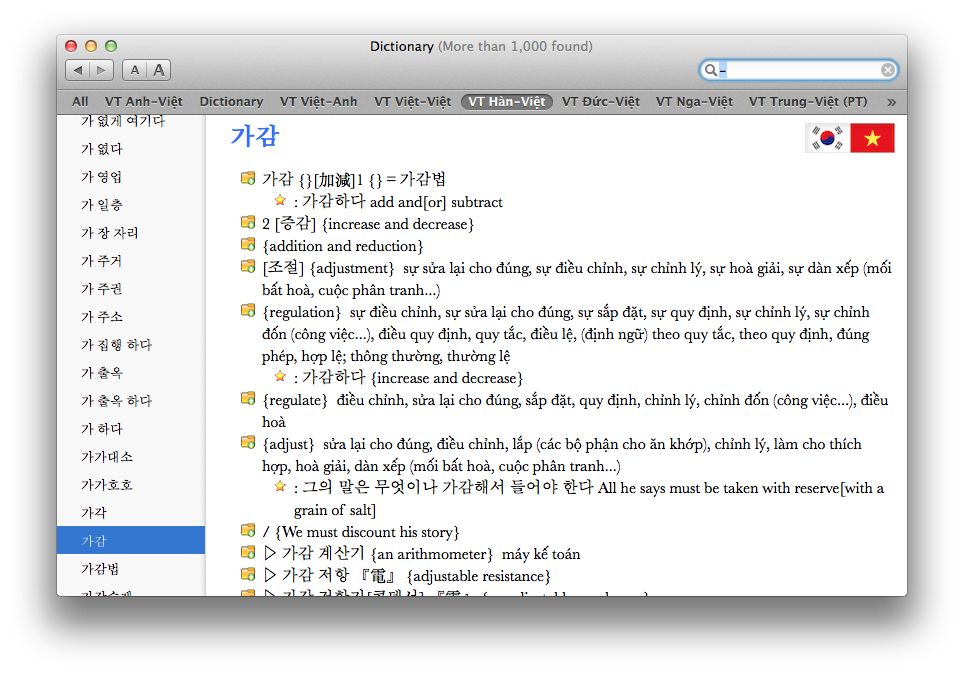Switch to VT Nga-Việt tab
Image resolution: width=964 pixels, height=675 pixels.
click(694, 101)
